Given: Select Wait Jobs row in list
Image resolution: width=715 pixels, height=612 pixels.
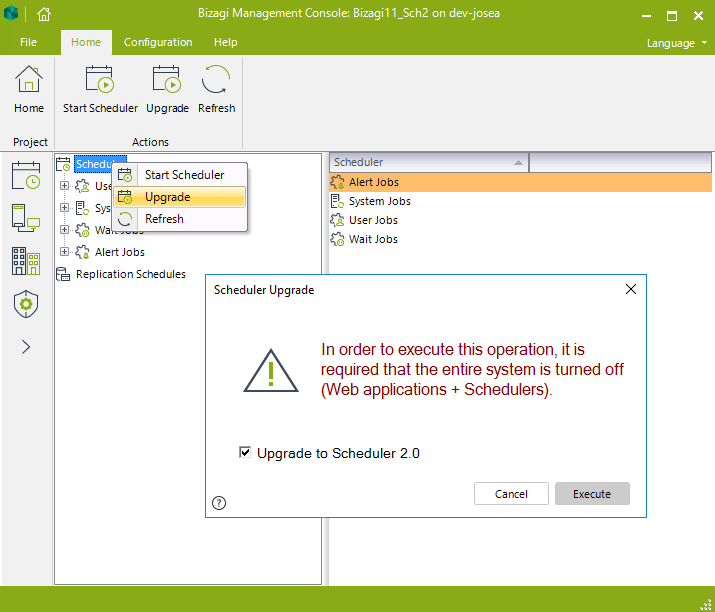Looking at the screenshot, I should coord(520,239).
